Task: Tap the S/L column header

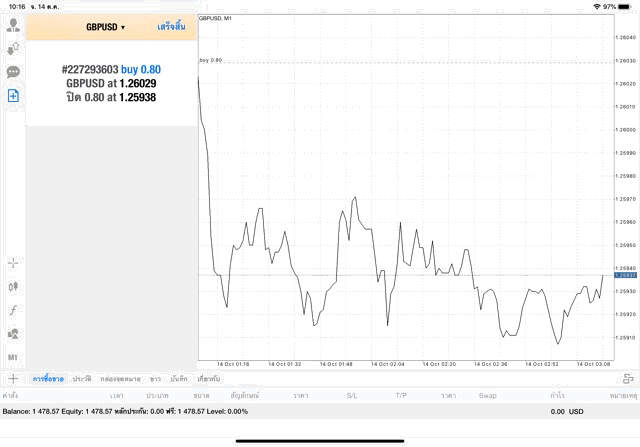Action: tap(352, 395)
